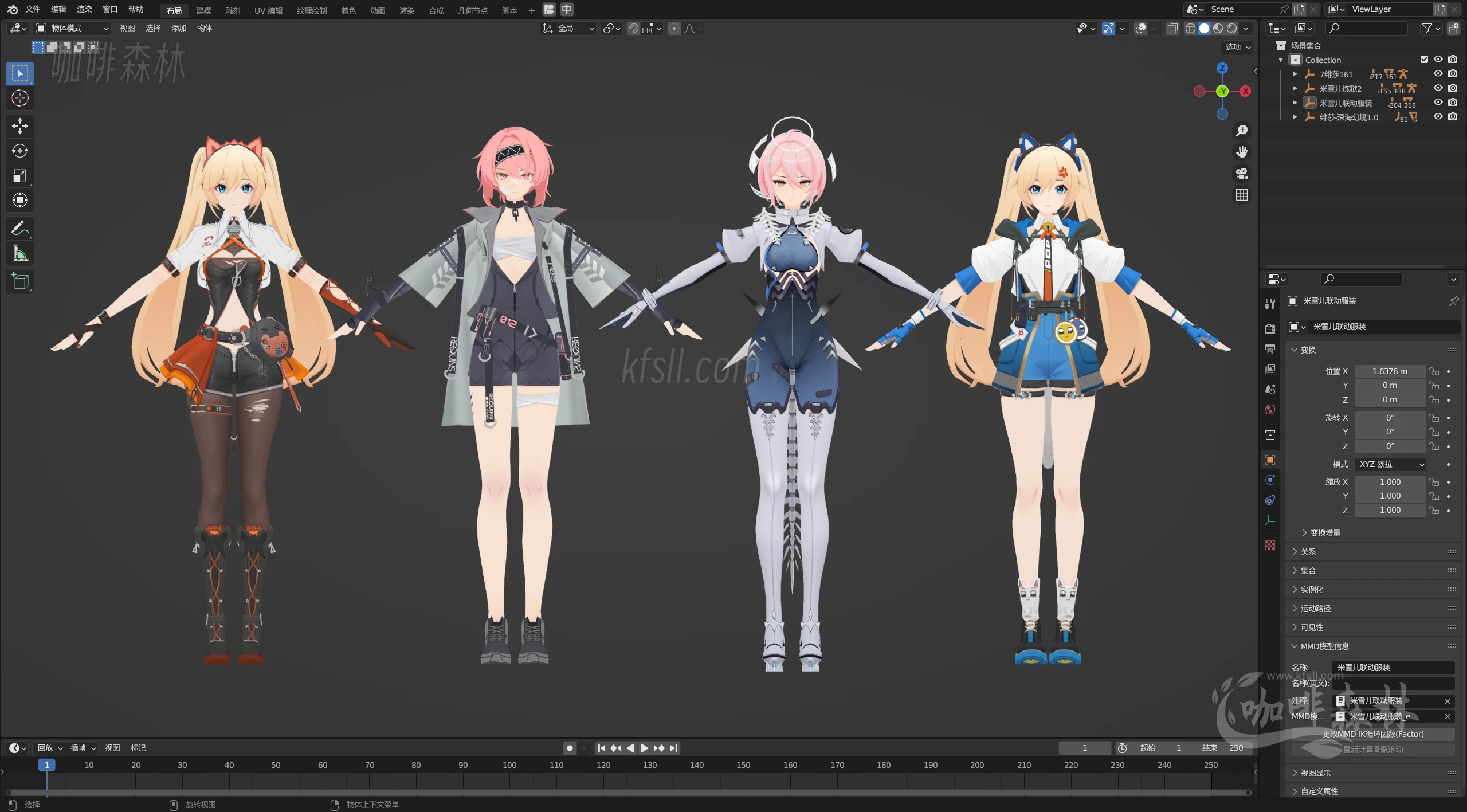Open the Object Constraints properties tab

(x=1270, y=500)
